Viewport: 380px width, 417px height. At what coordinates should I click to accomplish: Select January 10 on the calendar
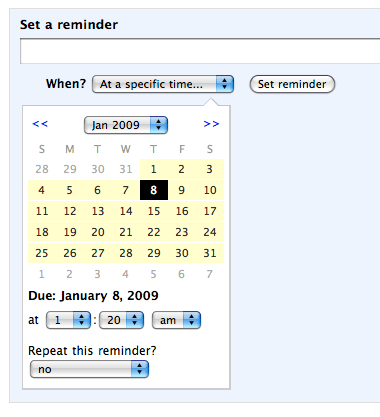point(210,190)
